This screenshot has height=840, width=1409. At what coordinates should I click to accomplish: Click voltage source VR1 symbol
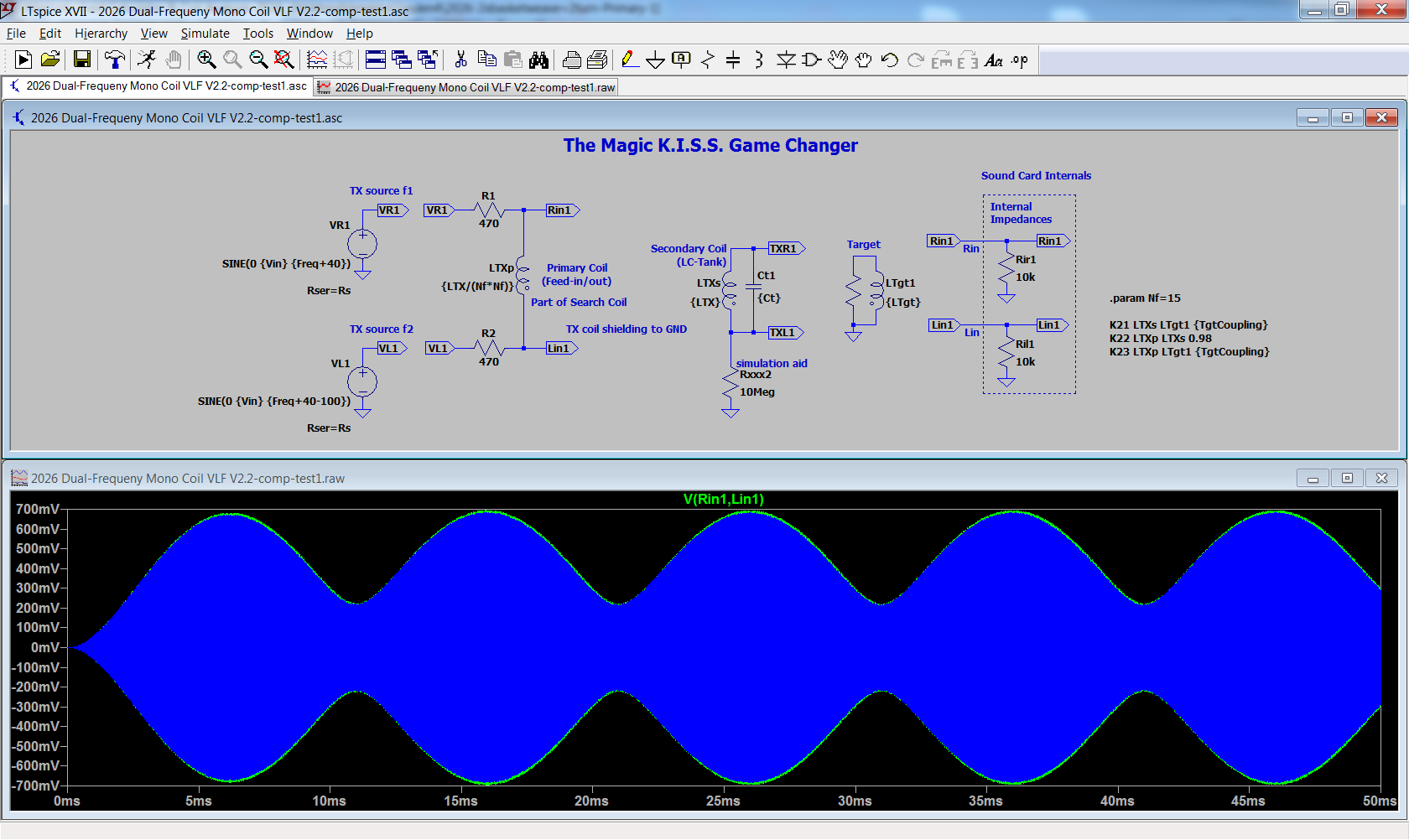[x=362, y=244]
